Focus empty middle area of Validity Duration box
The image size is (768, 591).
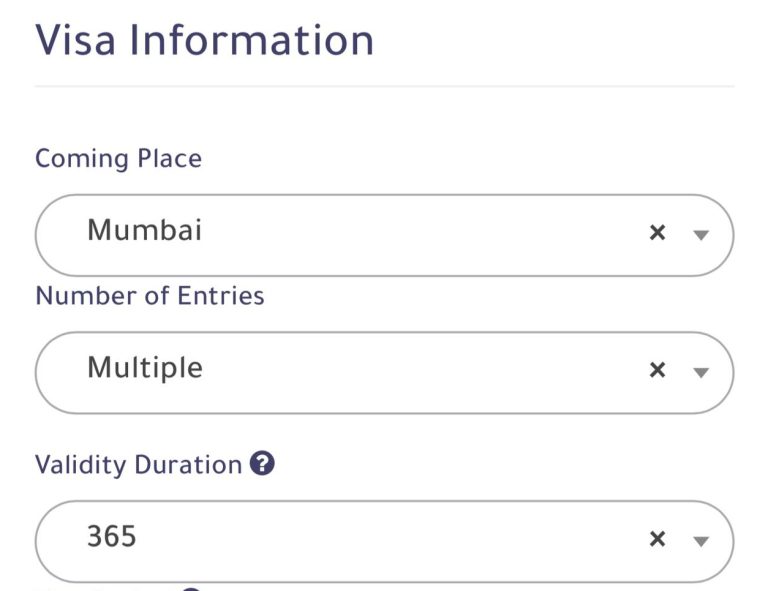pyautogui.click(x=392, y=541)
